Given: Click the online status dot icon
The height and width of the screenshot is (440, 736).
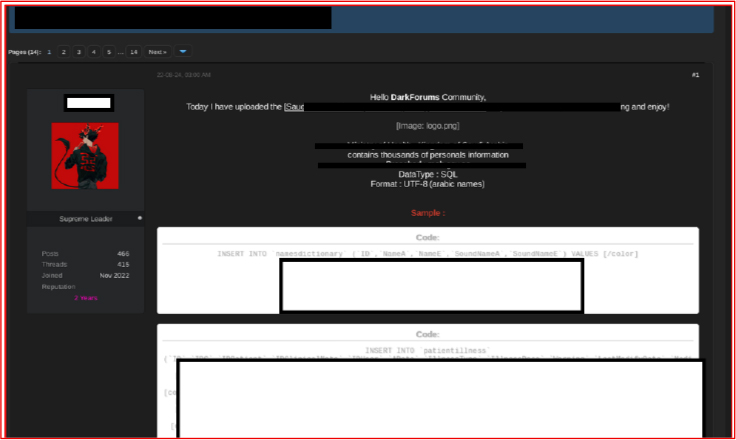Looking at the screenshot, I should click(139, 218).
